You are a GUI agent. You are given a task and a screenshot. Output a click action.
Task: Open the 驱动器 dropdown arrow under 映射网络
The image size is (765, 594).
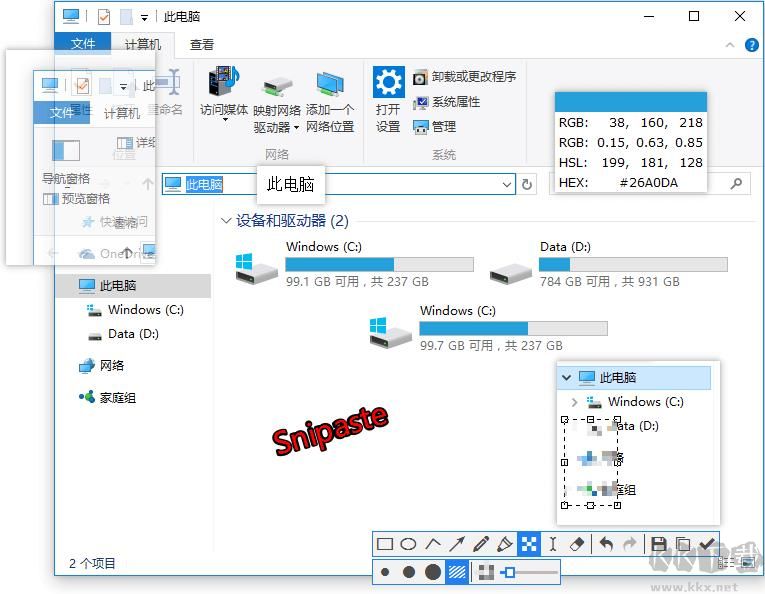296,128
